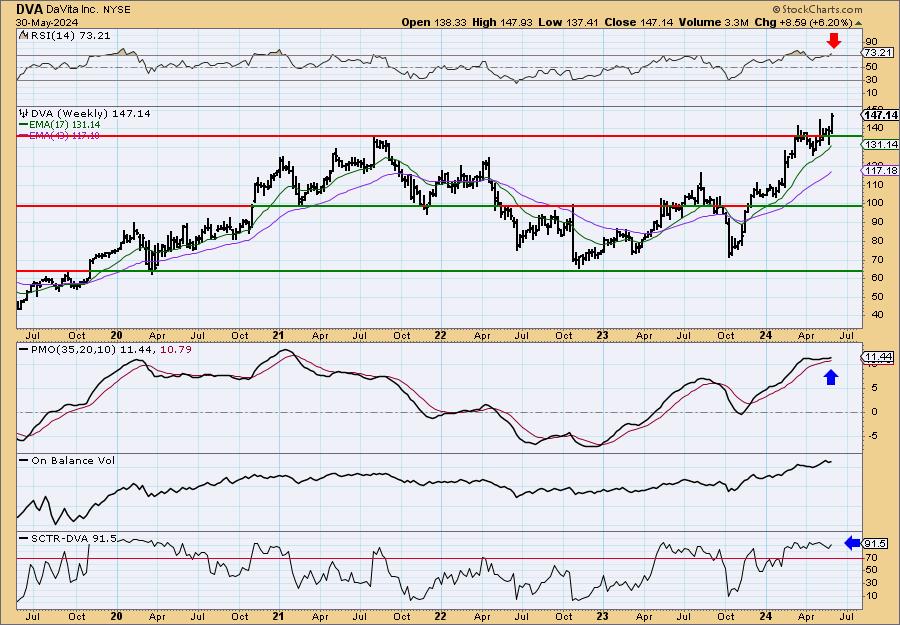
Task: Click the 147.14 price tag on axis
Action: 880,115
